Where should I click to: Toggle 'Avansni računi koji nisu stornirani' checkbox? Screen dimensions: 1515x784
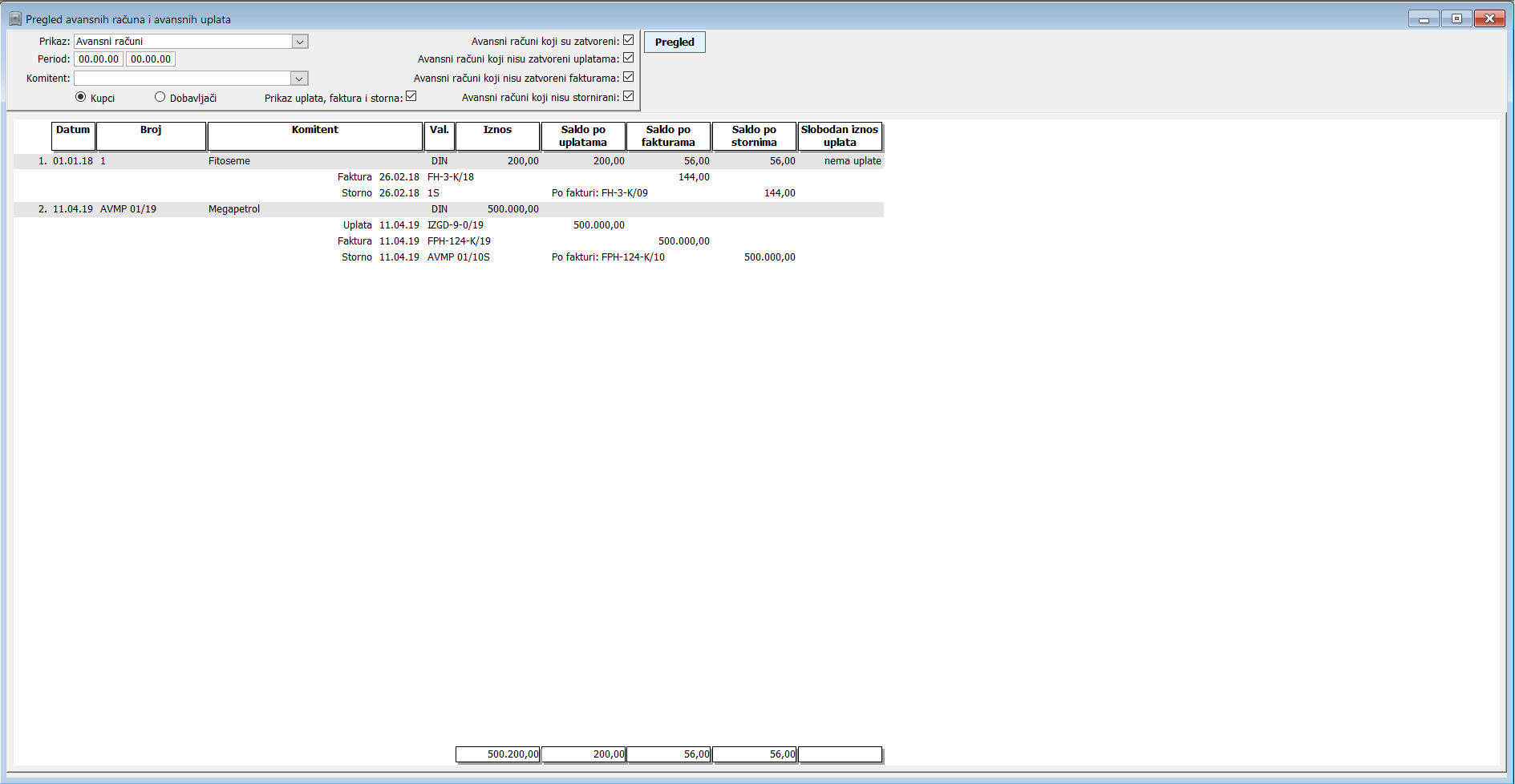(629, 96)
